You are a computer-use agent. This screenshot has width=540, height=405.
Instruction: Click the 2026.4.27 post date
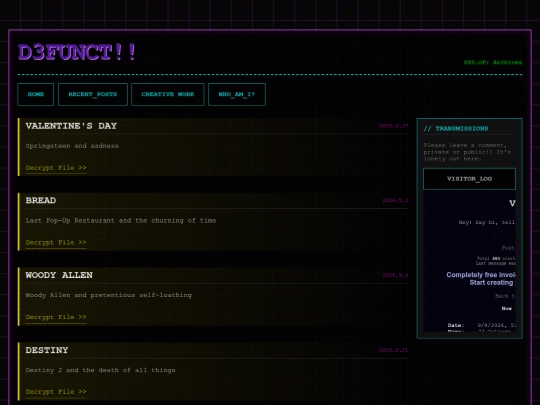click(x=394, y=126)
